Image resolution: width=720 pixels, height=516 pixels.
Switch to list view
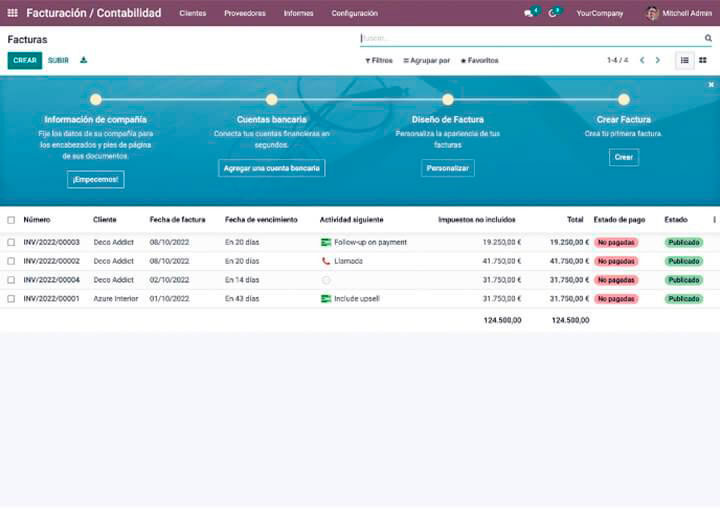coord(685,60)
